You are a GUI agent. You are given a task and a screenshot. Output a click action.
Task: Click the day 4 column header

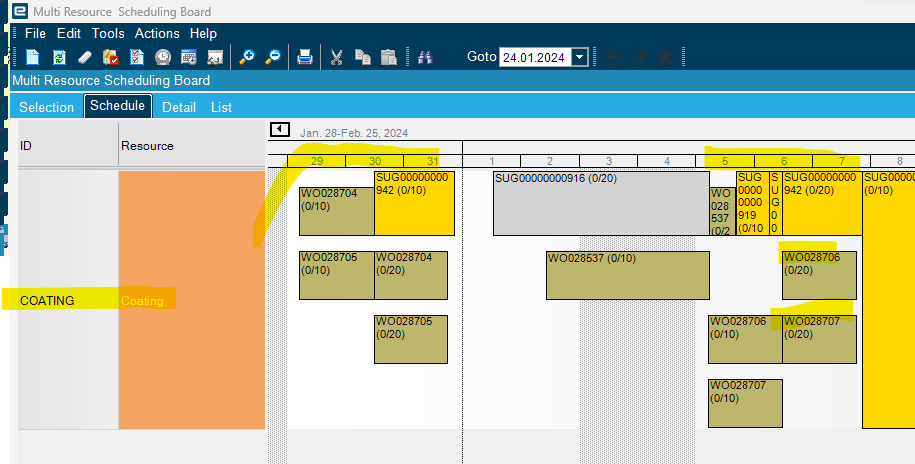coord(667,161)
